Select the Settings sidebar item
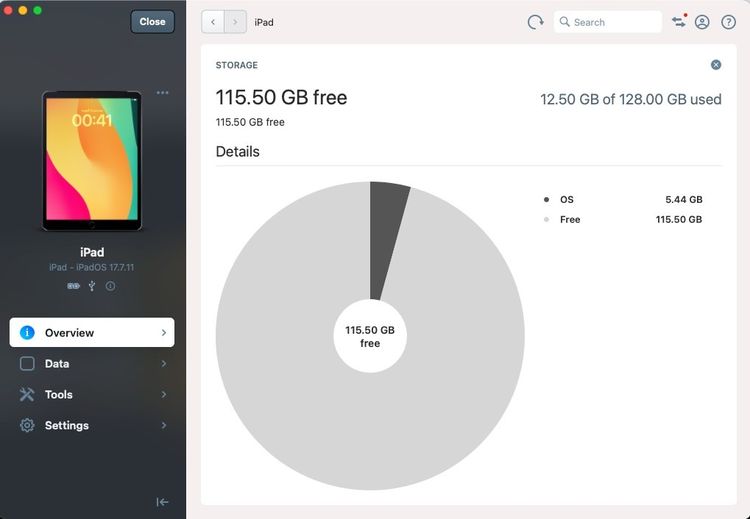The height and width of the screenshot is (519, 750). [92, 425]
